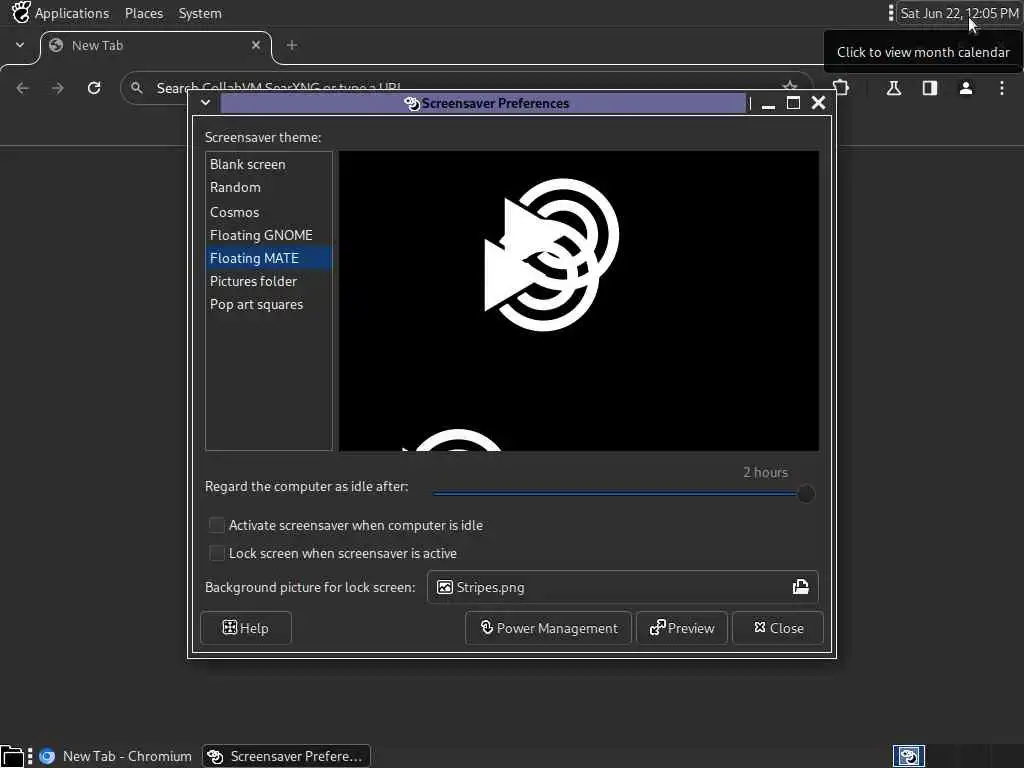Click the clock showing Sat Jun 22

959,13
